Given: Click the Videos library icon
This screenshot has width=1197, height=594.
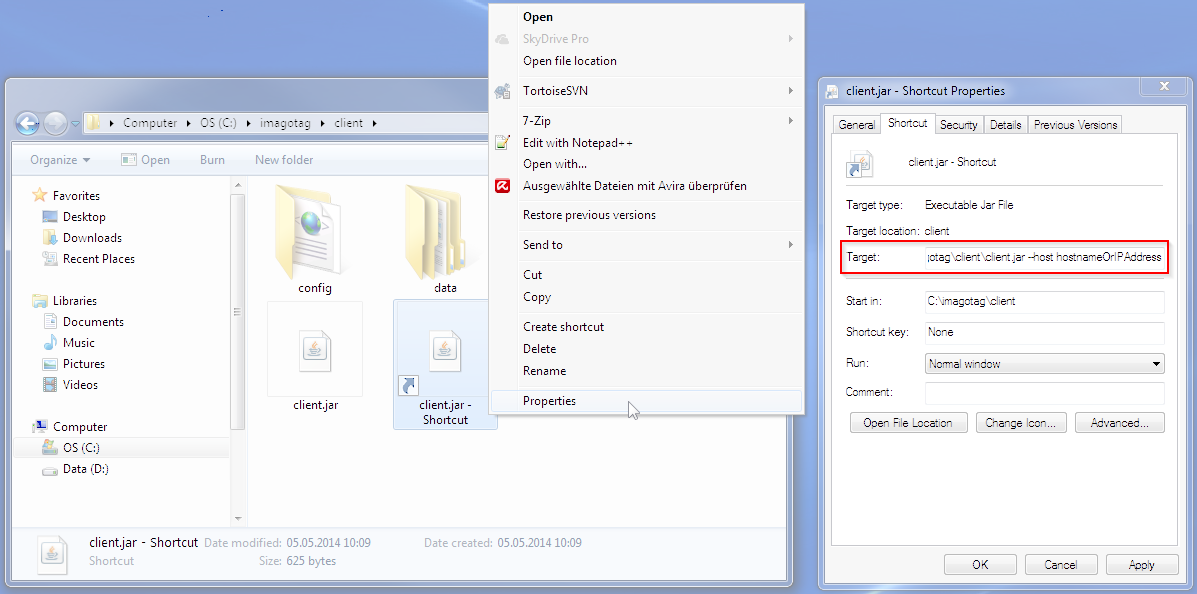Looking at the screenshot, I should click(50, 385).
